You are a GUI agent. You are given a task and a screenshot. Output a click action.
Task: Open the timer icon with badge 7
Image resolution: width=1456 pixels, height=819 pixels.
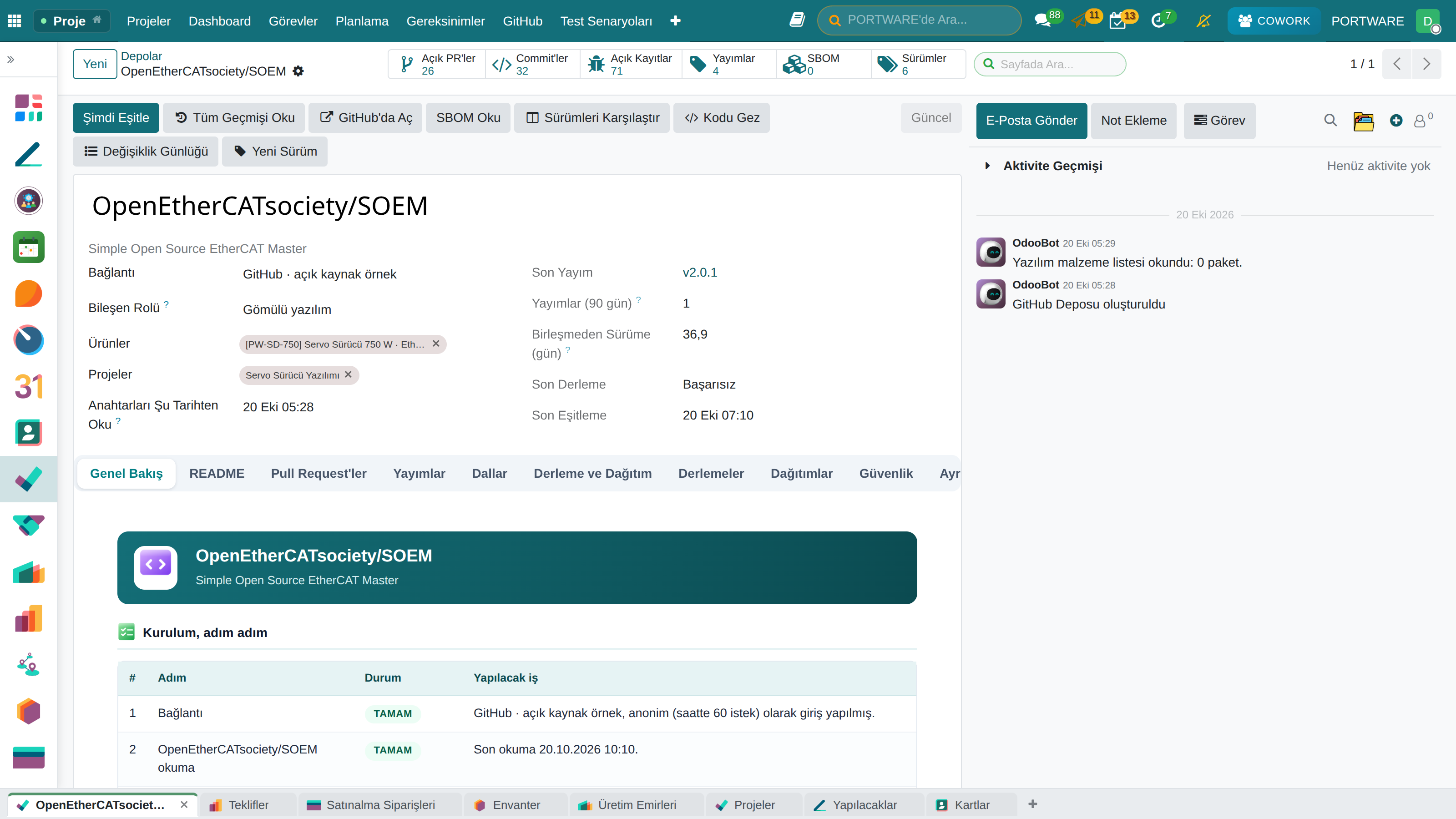(1158, 21)
